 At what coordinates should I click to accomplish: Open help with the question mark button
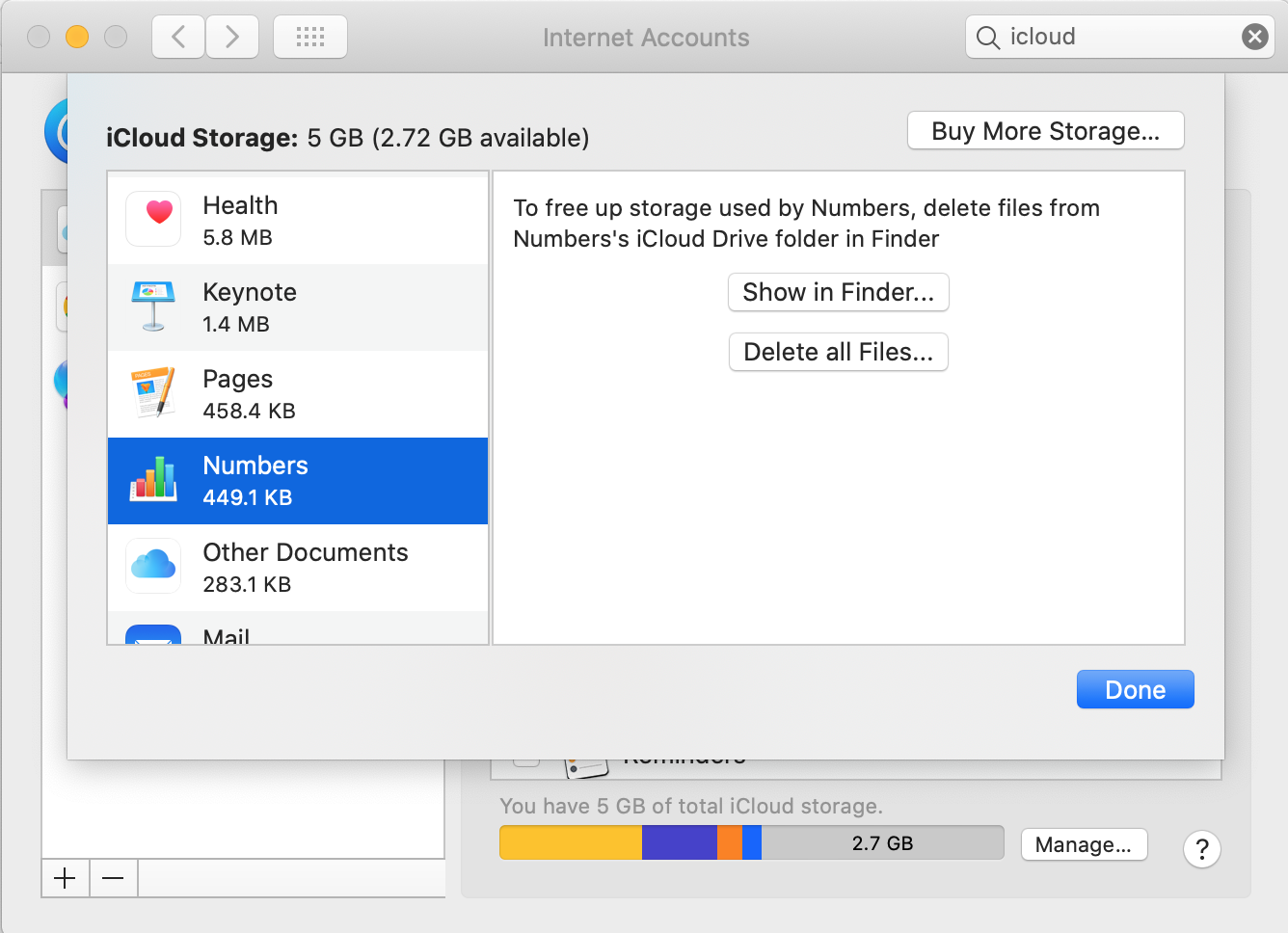click(1202, 849)
